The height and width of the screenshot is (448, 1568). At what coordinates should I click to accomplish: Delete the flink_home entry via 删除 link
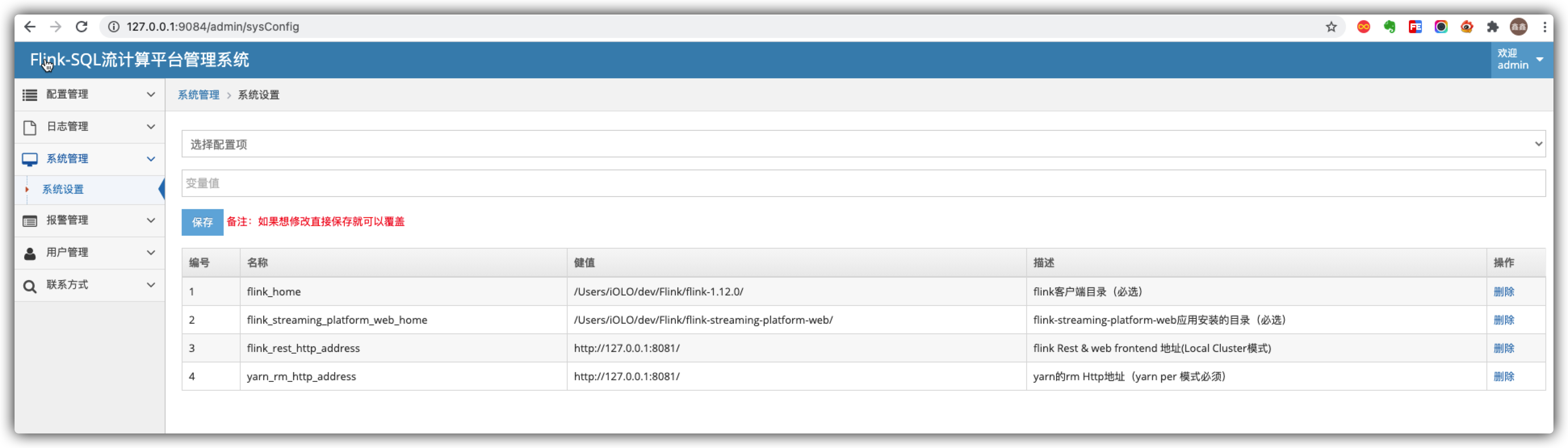pos(1504,291)
